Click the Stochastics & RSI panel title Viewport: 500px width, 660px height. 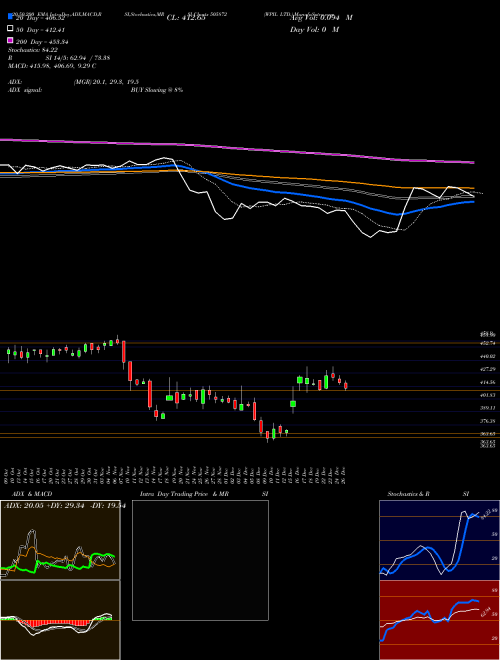point(428,494)
